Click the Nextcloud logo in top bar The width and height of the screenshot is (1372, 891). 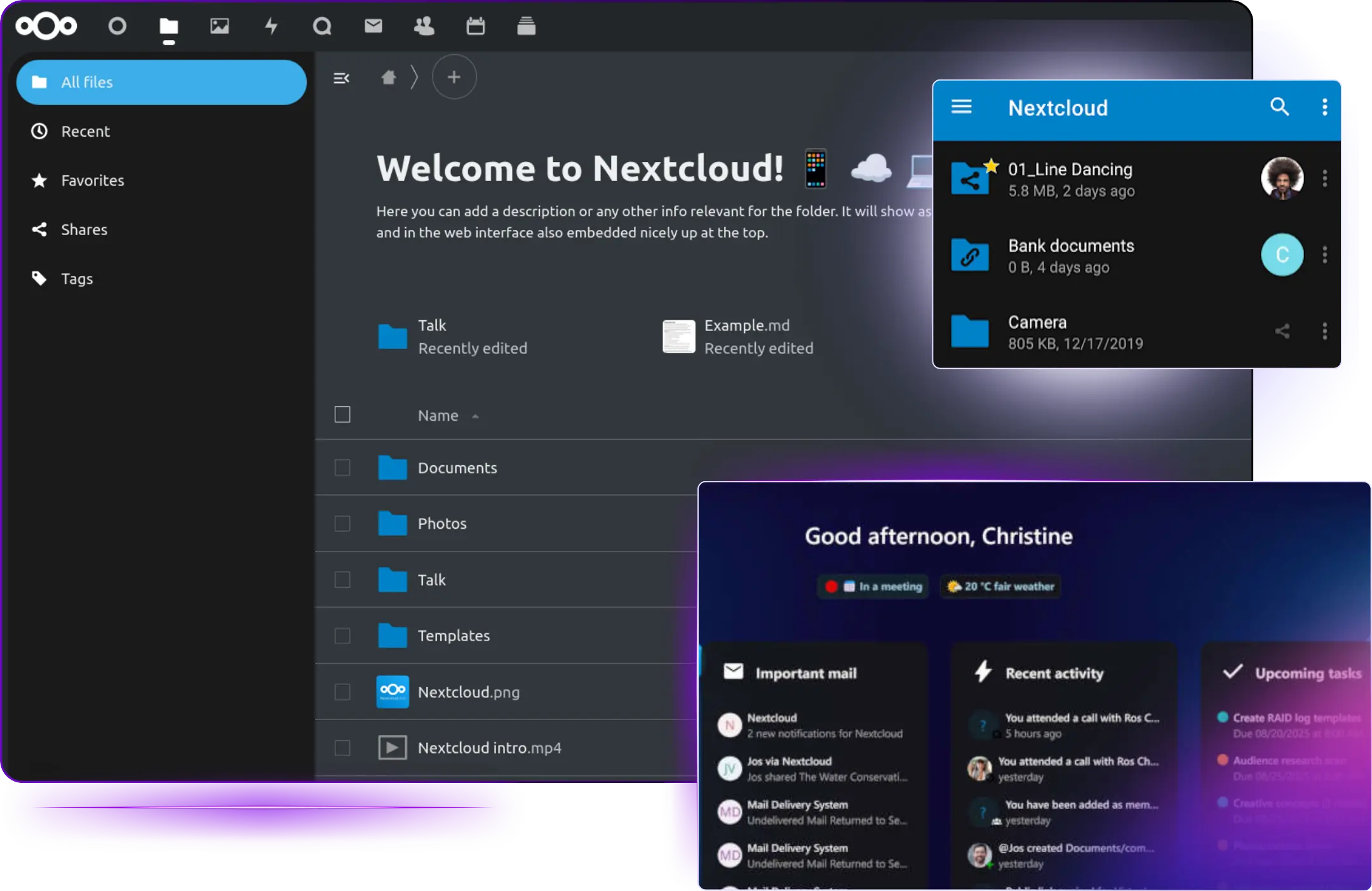pos(46,26)
